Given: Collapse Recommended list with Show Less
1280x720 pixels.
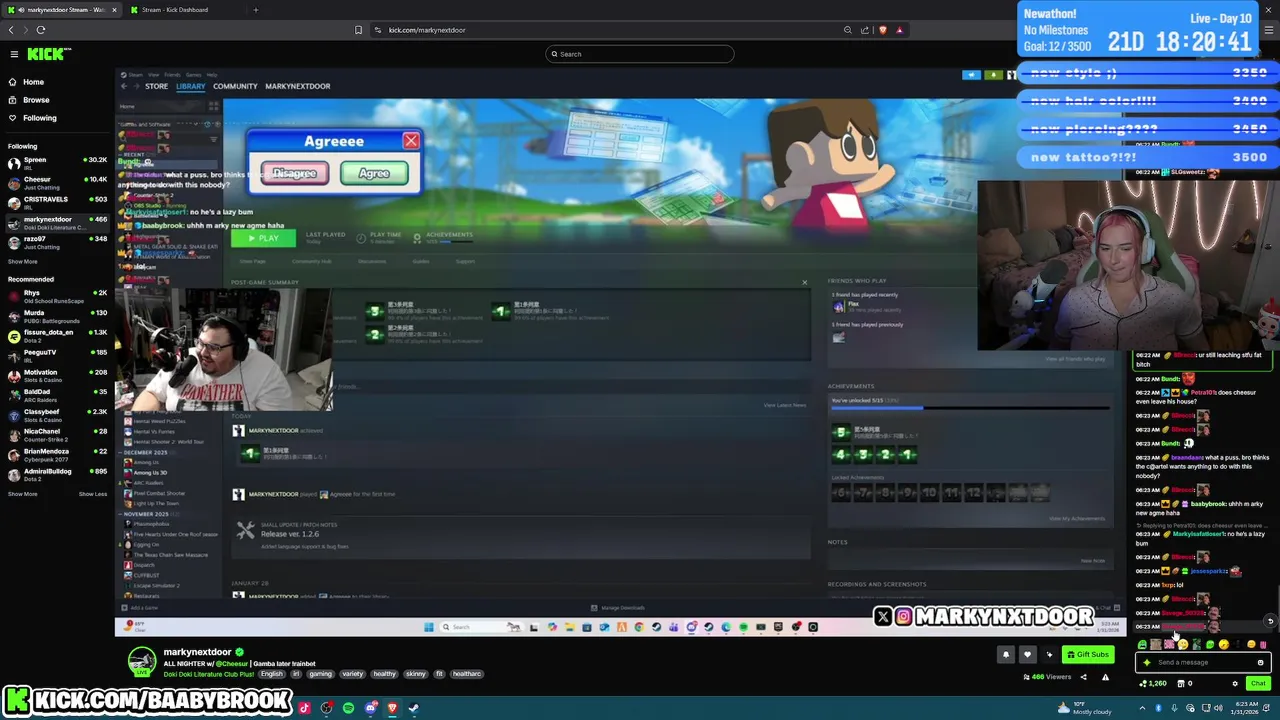Looking at the screenshot, I should (93, 494).
